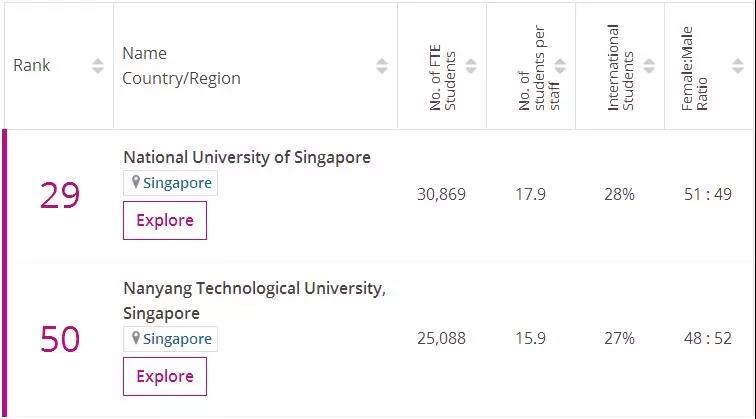Open Singapore tag under Nanyang Technological
Screen dimensions: 756x419
[x=177, y=339]
